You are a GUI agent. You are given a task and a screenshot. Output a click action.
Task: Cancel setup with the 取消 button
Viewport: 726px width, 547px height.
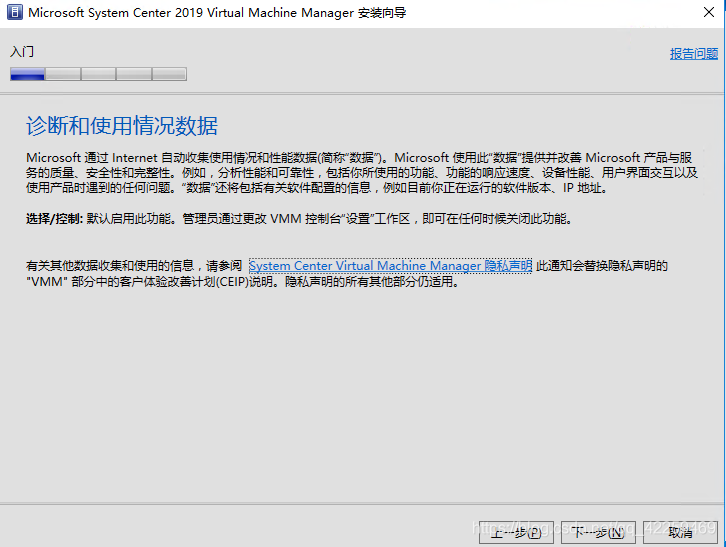tap(680, 533)
